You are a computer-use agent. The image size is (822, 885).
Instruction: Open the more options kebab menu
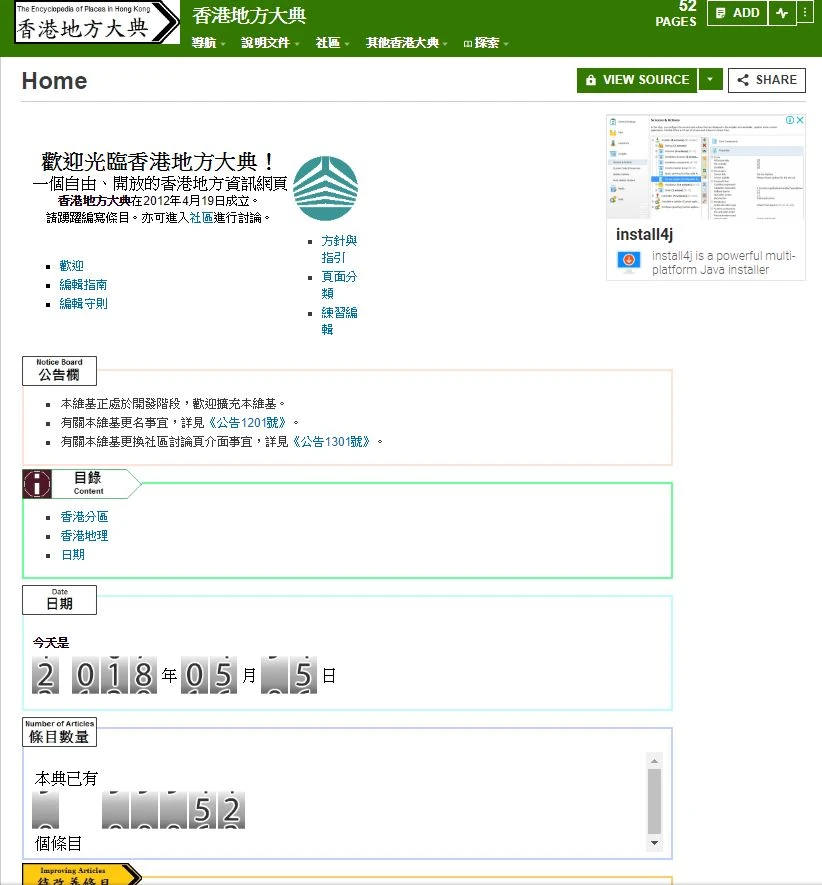point(804,13)
